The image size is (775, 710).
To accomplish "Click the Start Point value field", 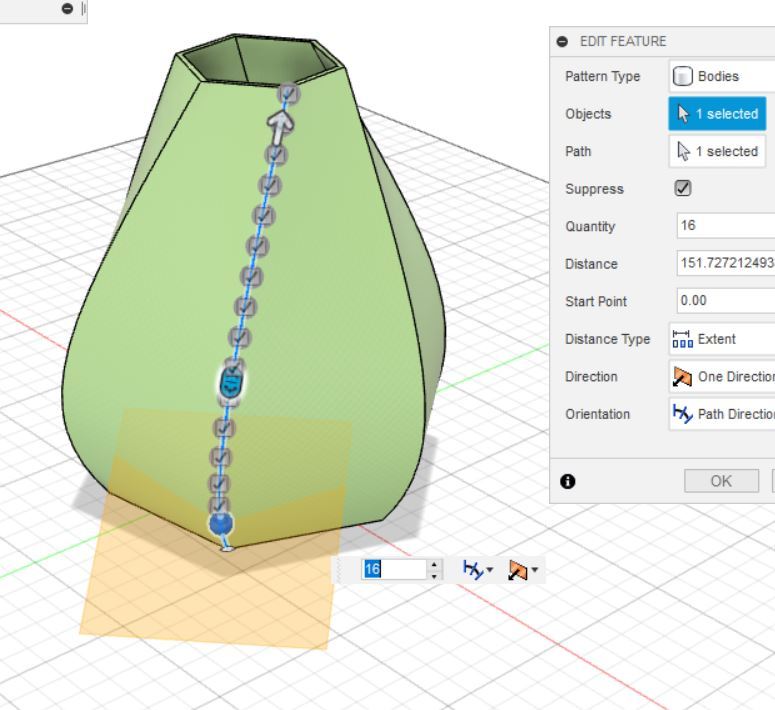I will (x=726, y=301).
